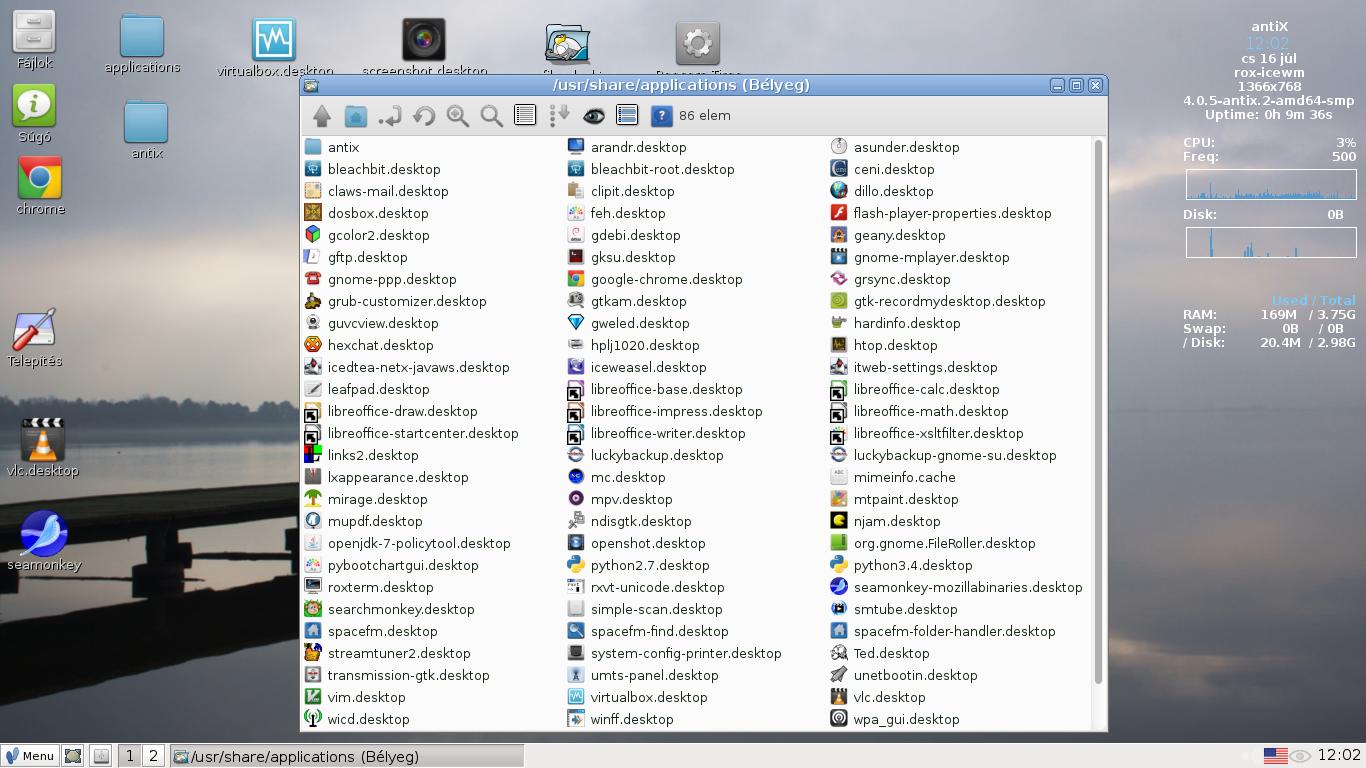This screenshot has width=1366, height=768.
Task: Click the file list vertical scrollbar
Action: (x=1099, y=410)
